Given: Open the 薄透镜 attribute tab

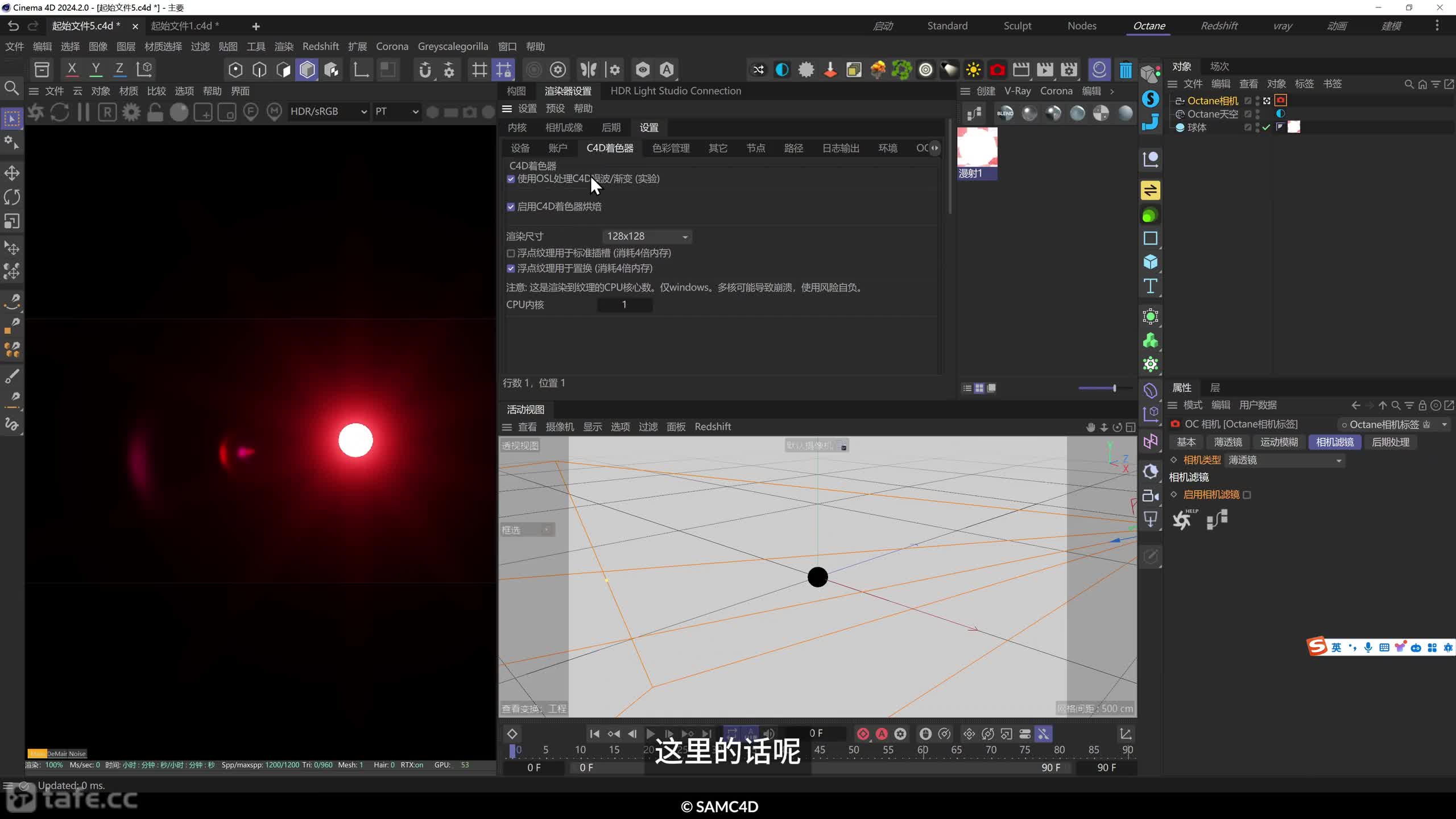Looking at the screenshot, I should (1228, 442).
